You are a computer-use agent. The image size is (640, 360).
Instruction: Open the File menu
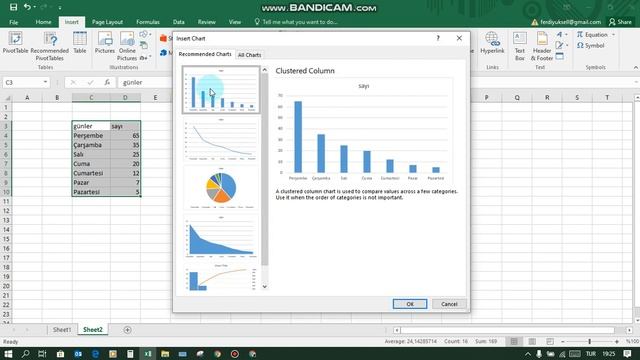13,22
